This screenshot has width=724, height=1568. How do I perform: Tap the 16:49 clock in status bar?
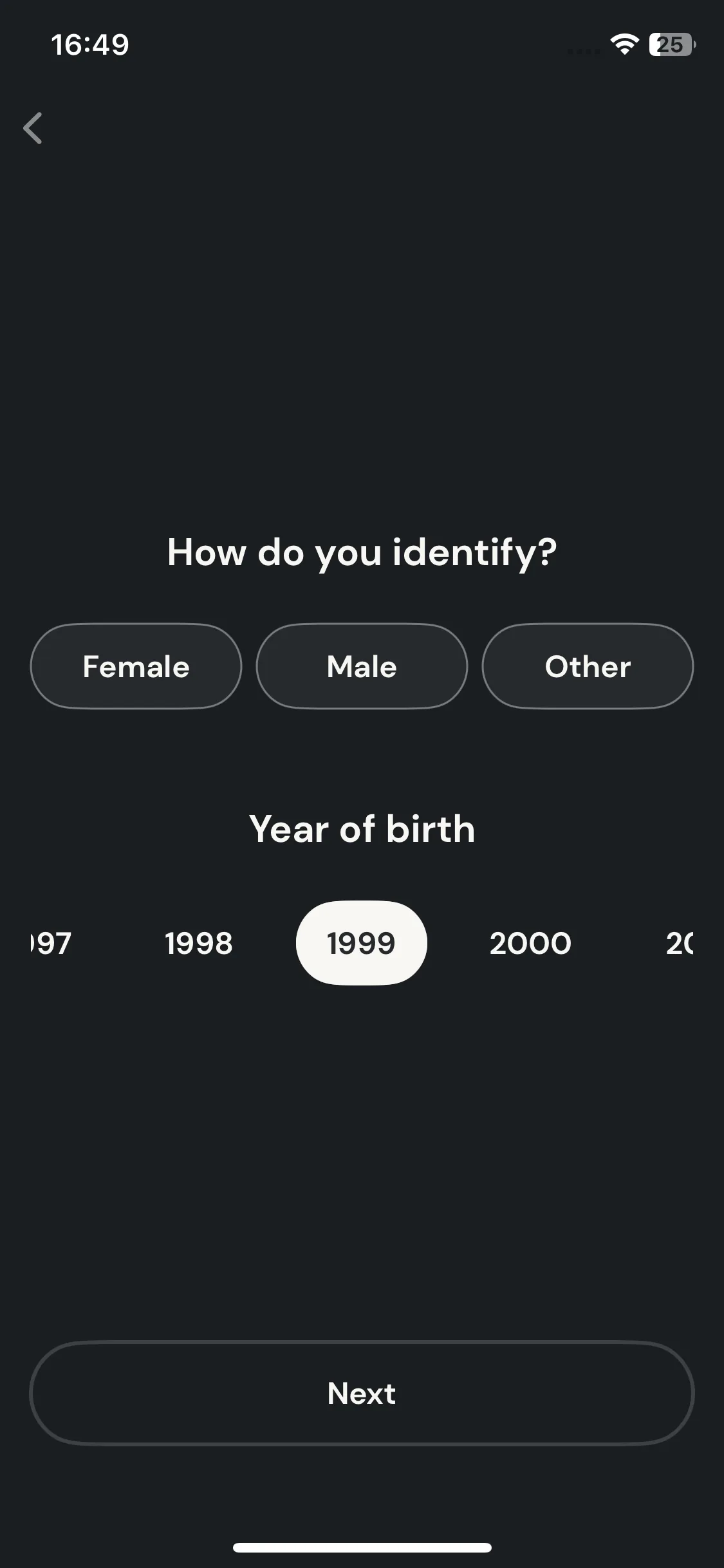click(90, 45)
